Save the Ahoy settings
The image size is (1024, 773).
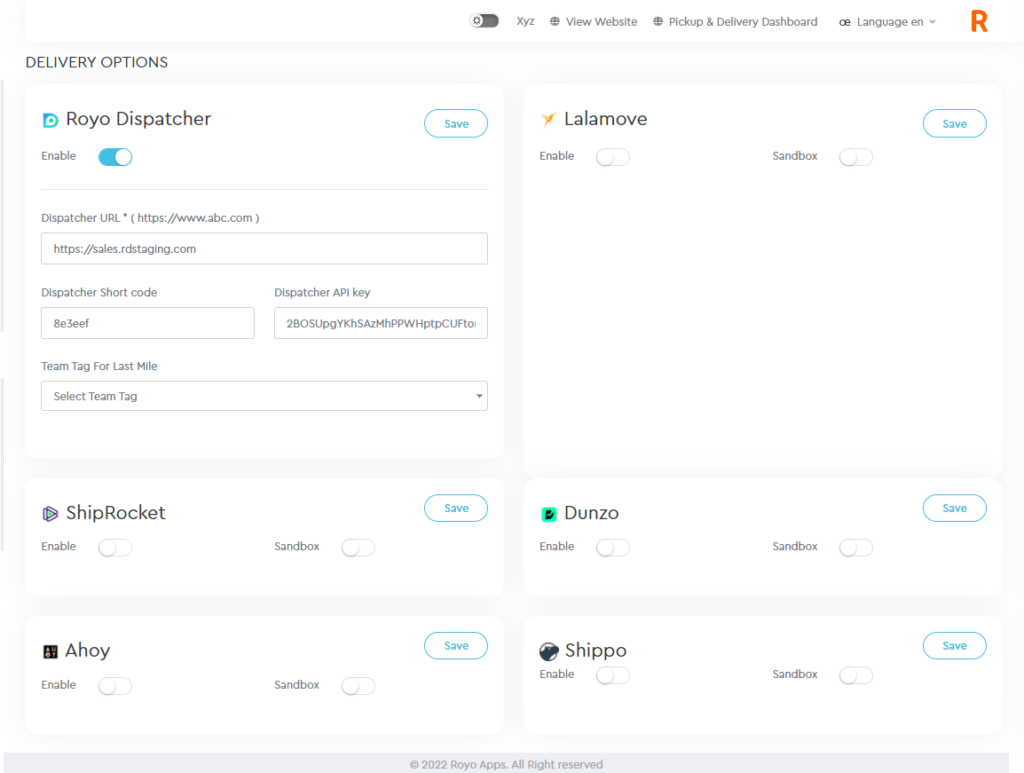pyautogui.click(x=456, y=646)
